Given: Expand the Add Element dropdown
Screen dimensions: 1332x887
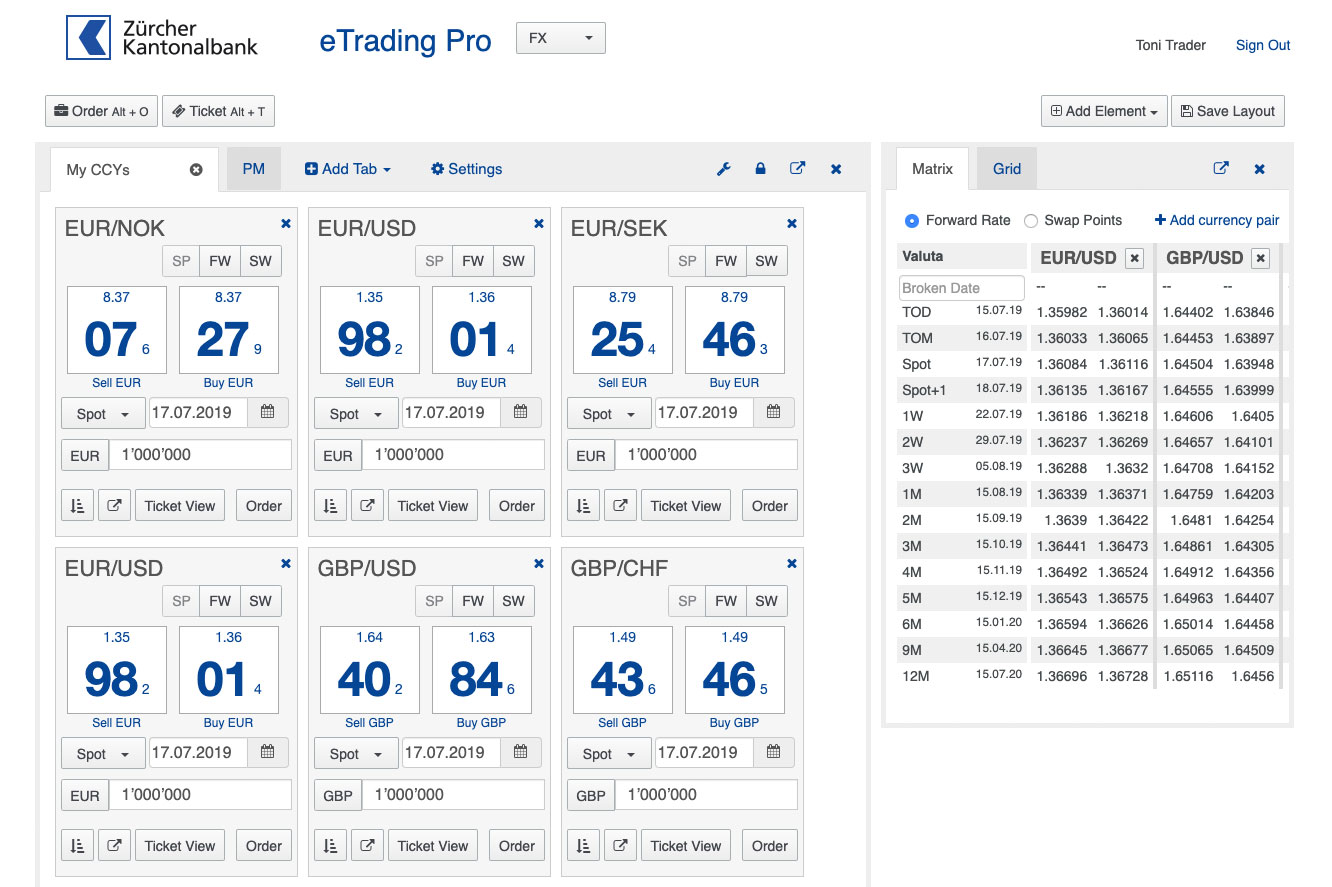Looking at the screenshot, I should [1104, 111].
